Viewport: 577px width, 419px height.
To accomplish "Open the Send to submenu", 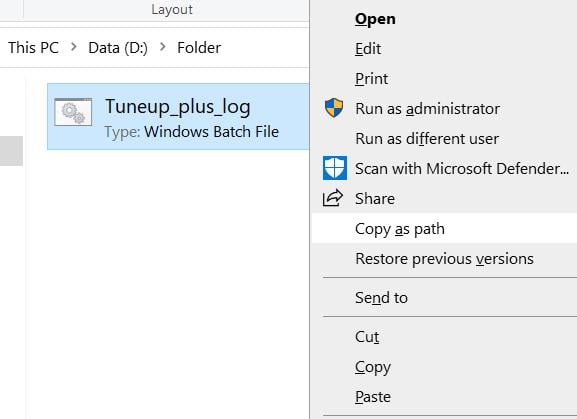I will coord(381,298).
